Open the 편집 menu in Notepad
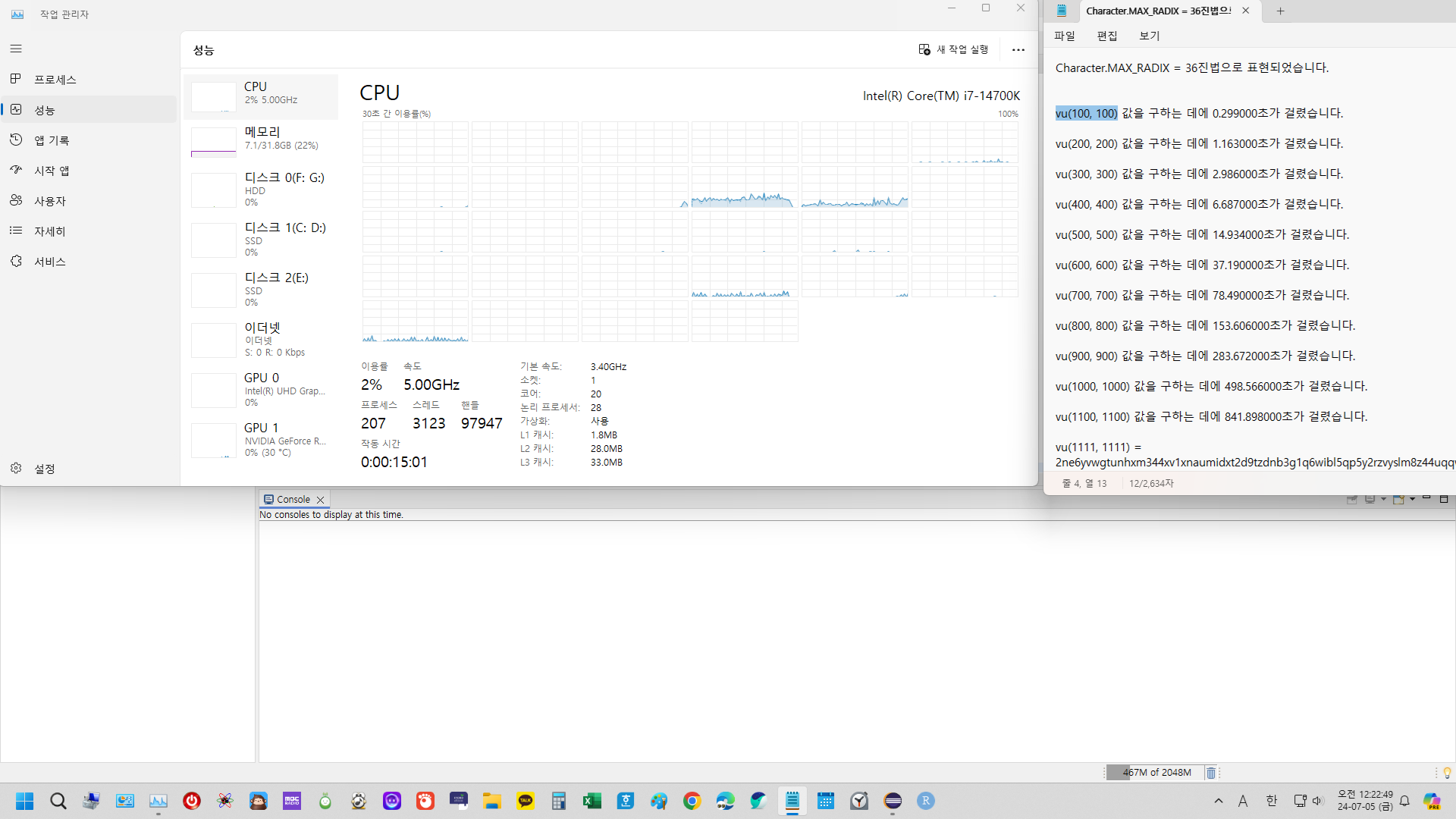 (x=1107, y=36)
